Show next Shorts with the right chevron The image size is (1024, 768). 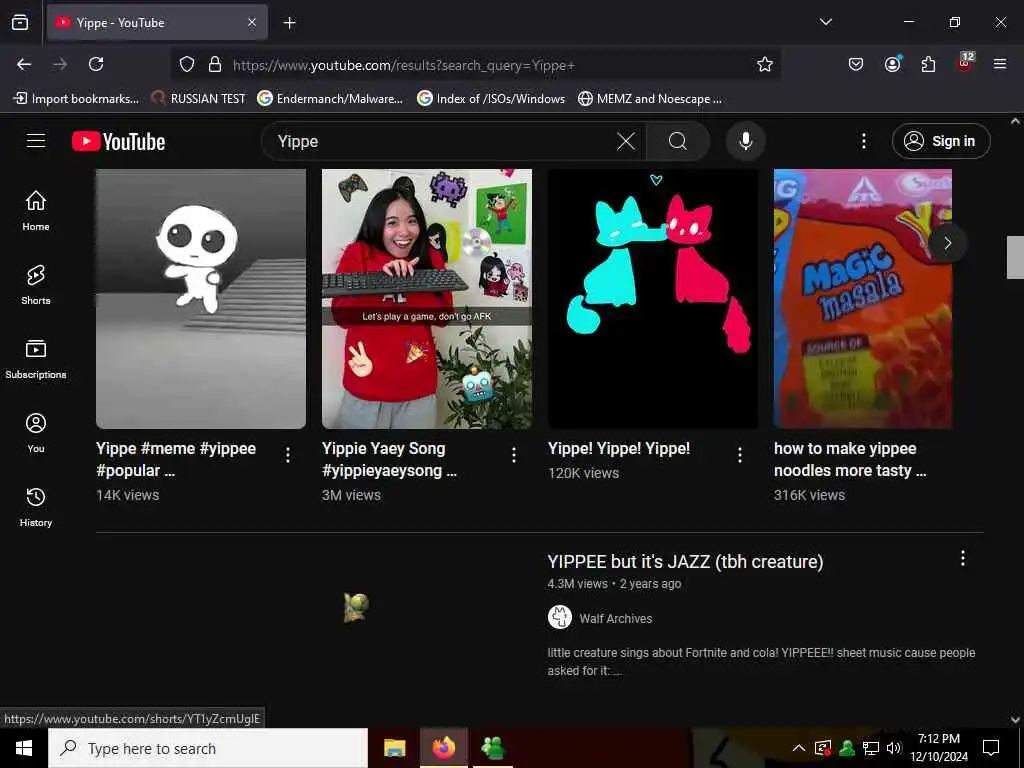(948, 243)
